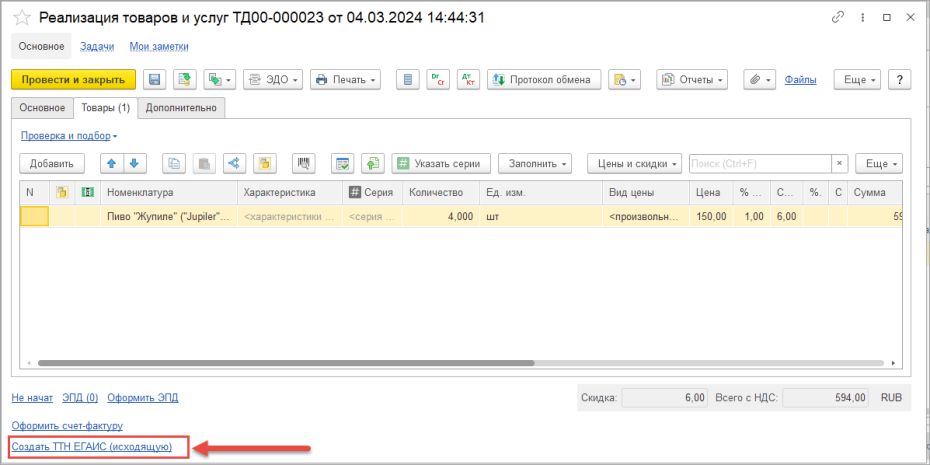
Task: Show Дт/Кт postings icon (red)
Action: pos(468,79)
